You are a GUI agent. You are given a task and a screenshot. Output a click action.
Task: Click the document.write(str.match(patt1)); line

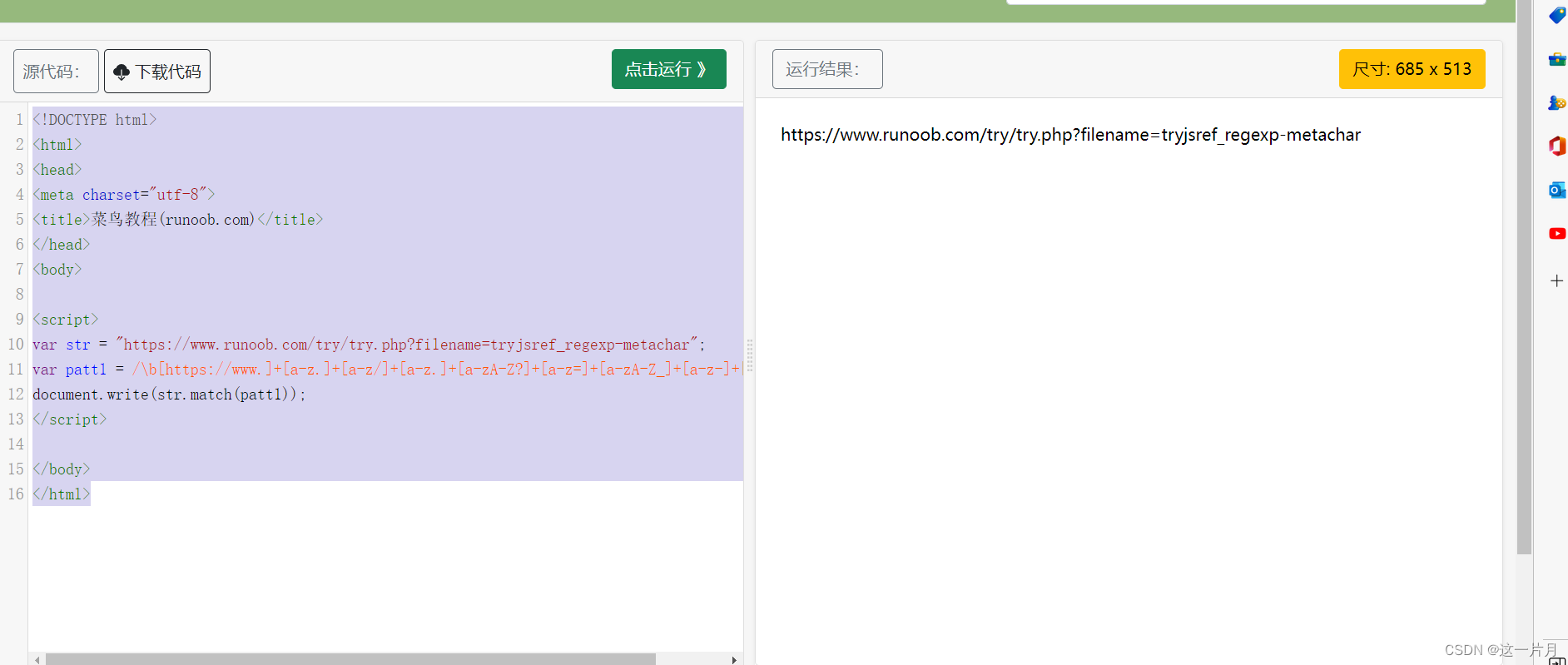coord(170,395)
